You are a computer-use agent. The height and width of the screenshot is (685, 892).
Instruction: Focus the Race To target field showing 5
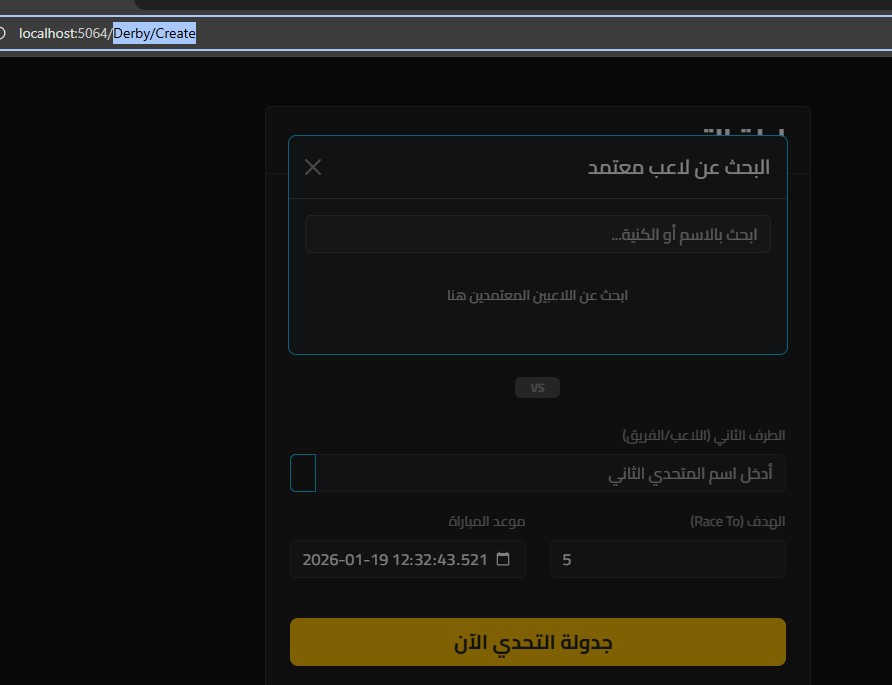tap(667, 560)
